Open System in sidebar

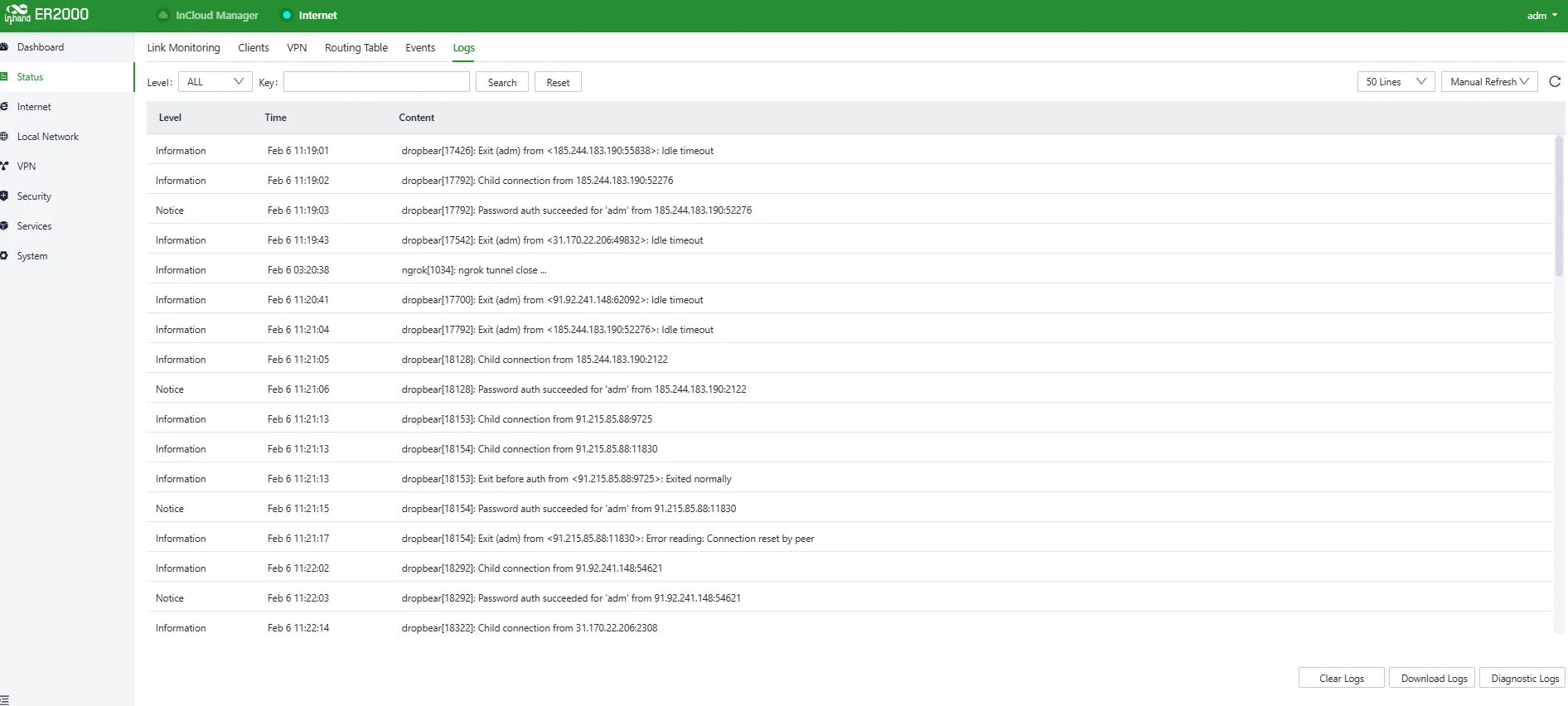click(x=32, y=256)
